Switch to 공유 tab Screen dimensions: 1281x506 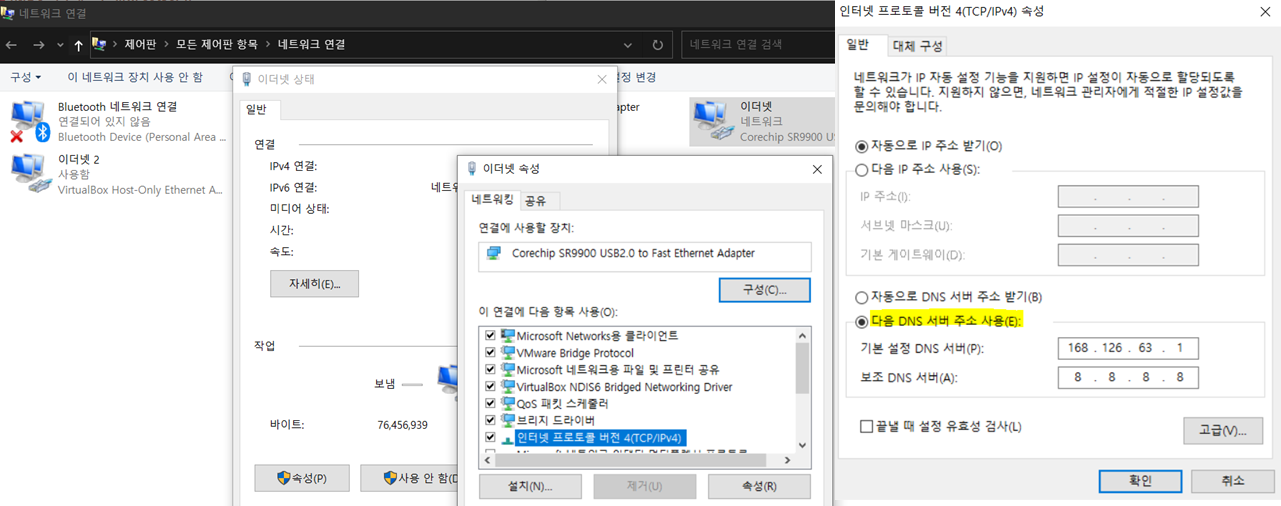click(x=536, y=200)
